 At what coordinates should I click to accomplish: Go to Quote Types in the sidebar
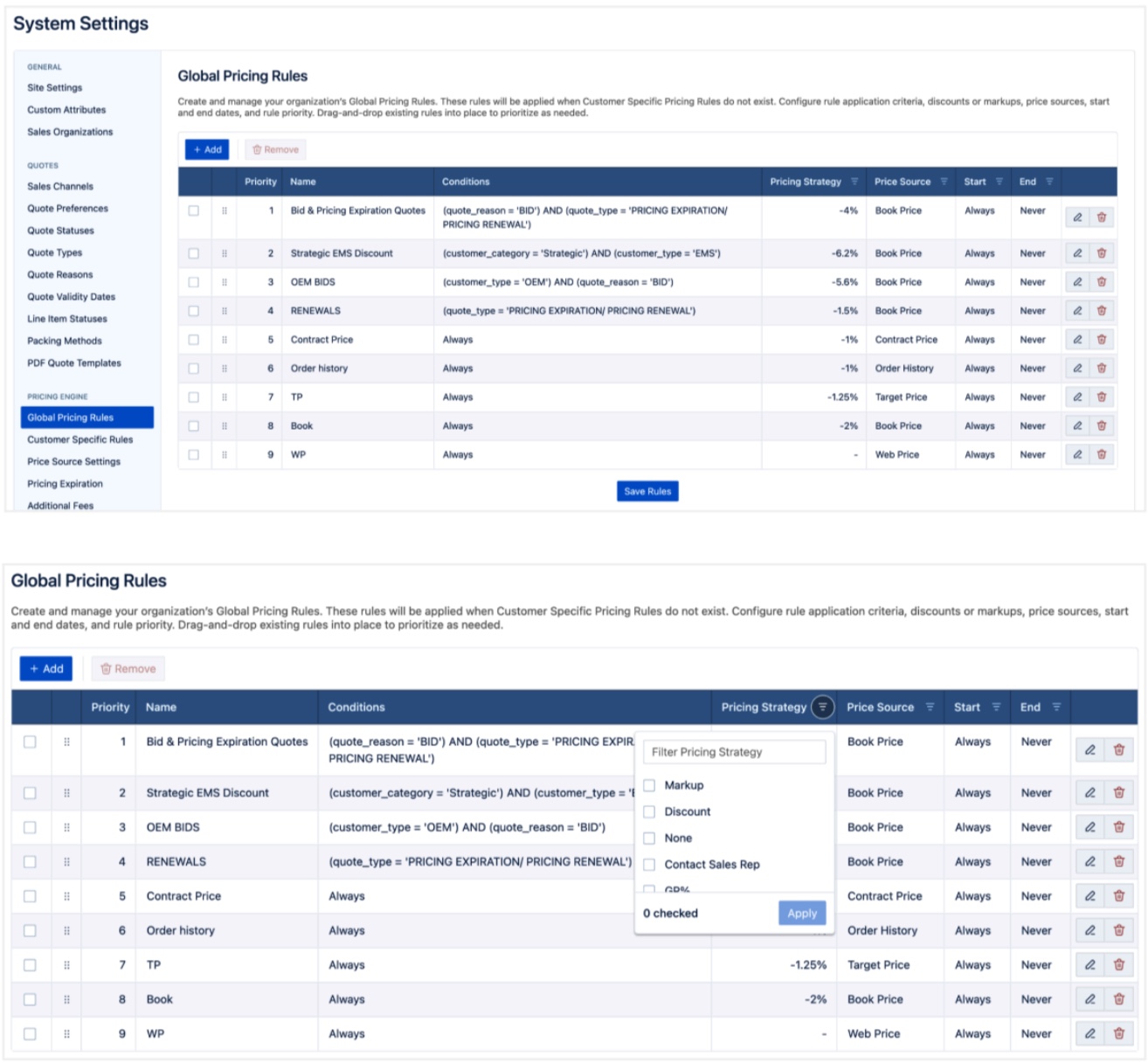coord(54,252)
